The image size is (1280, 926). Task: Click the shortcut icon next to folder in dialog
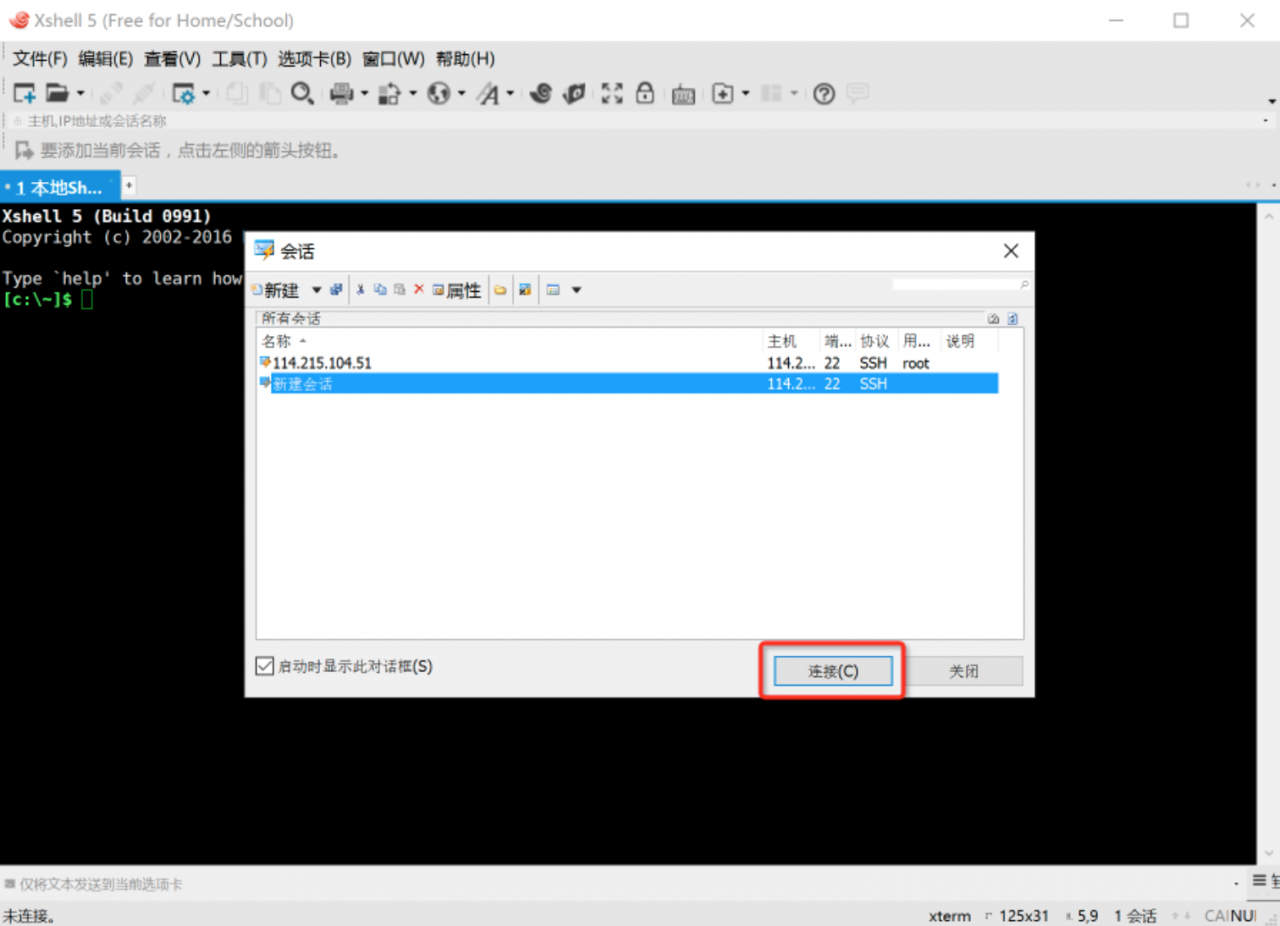(x=525, y=290)
